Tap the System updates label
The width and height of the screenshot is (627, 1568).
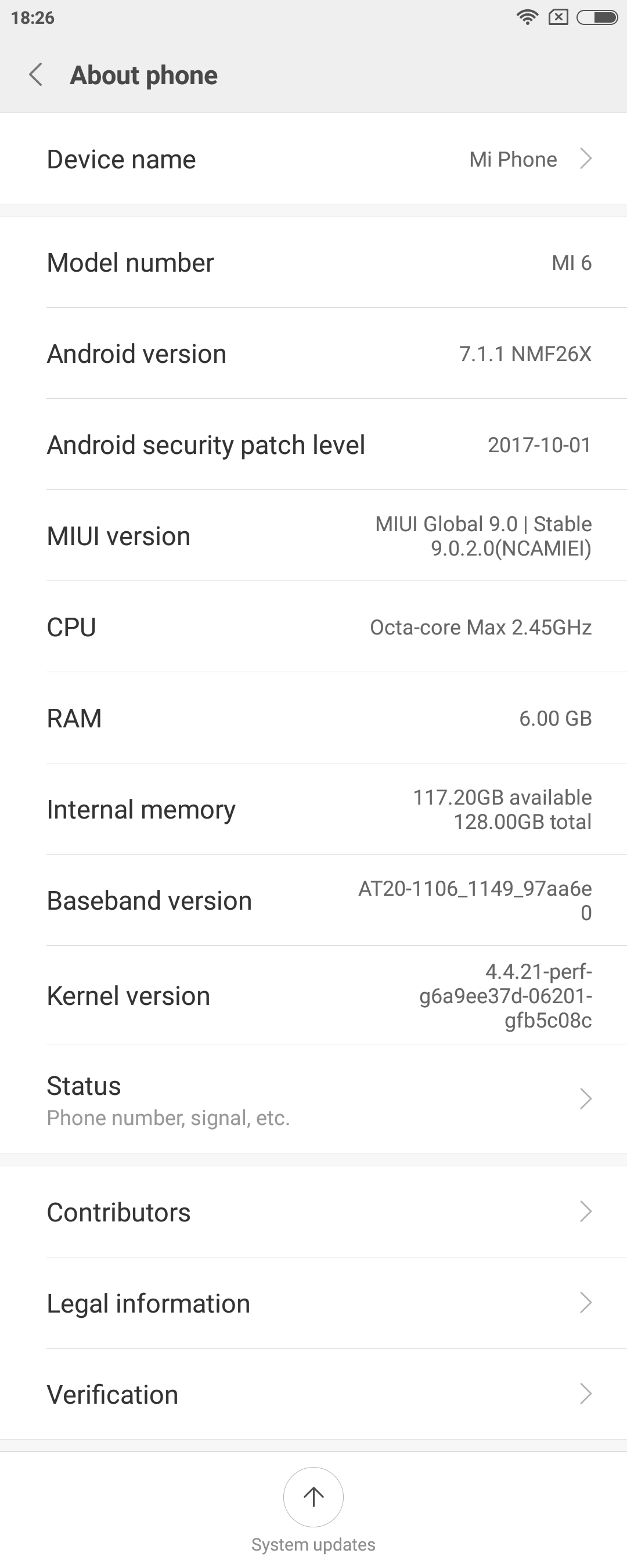point(313,1544)
